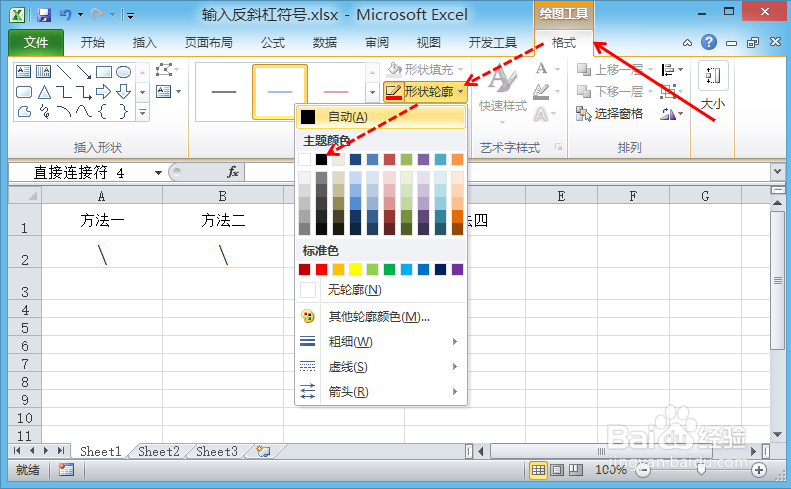Viewport: 791px width, 489px height.
Task: Click cell A1 containing 方法一
Action: pos(101,220)
